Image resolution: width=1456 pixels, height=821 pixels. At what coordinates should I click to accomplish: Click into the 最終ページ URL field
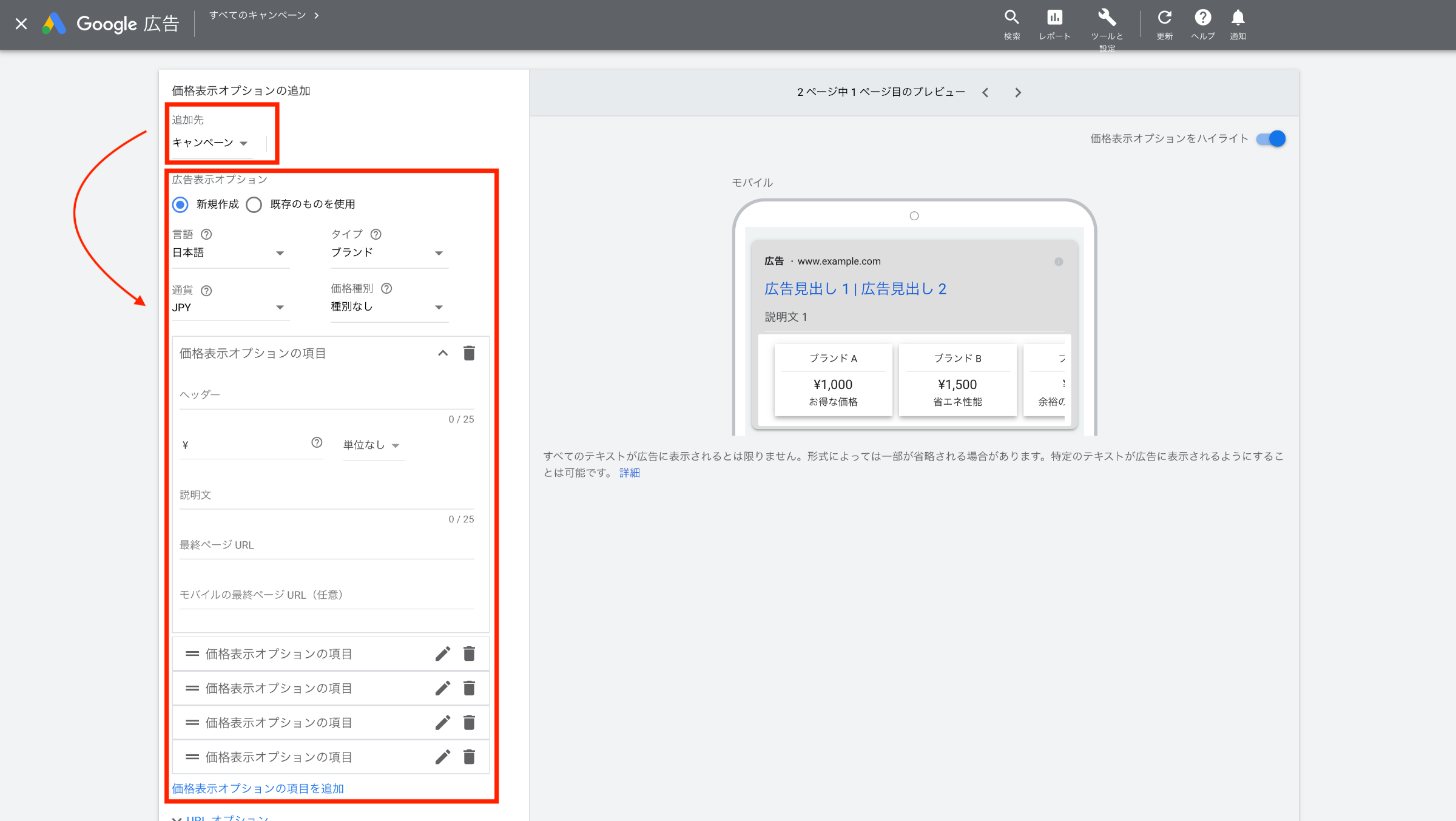tap(326, 545)
